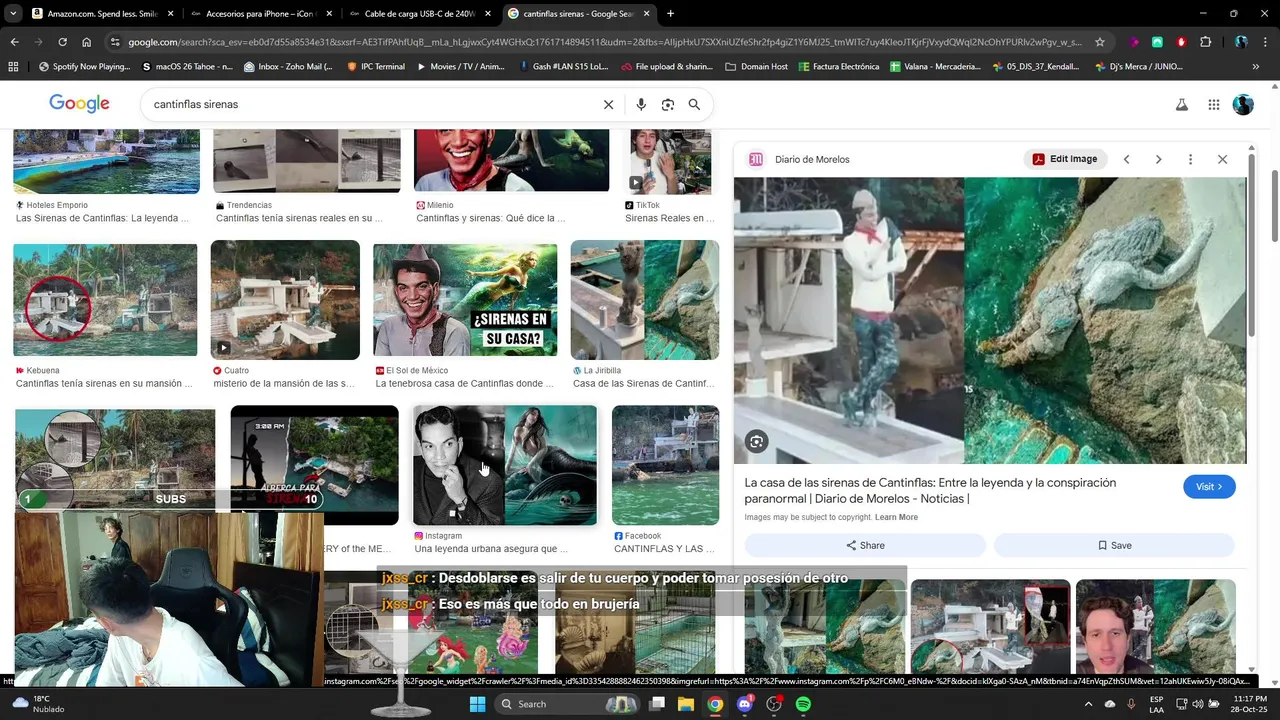Open Spotify from the taskbar

(803, 704)
